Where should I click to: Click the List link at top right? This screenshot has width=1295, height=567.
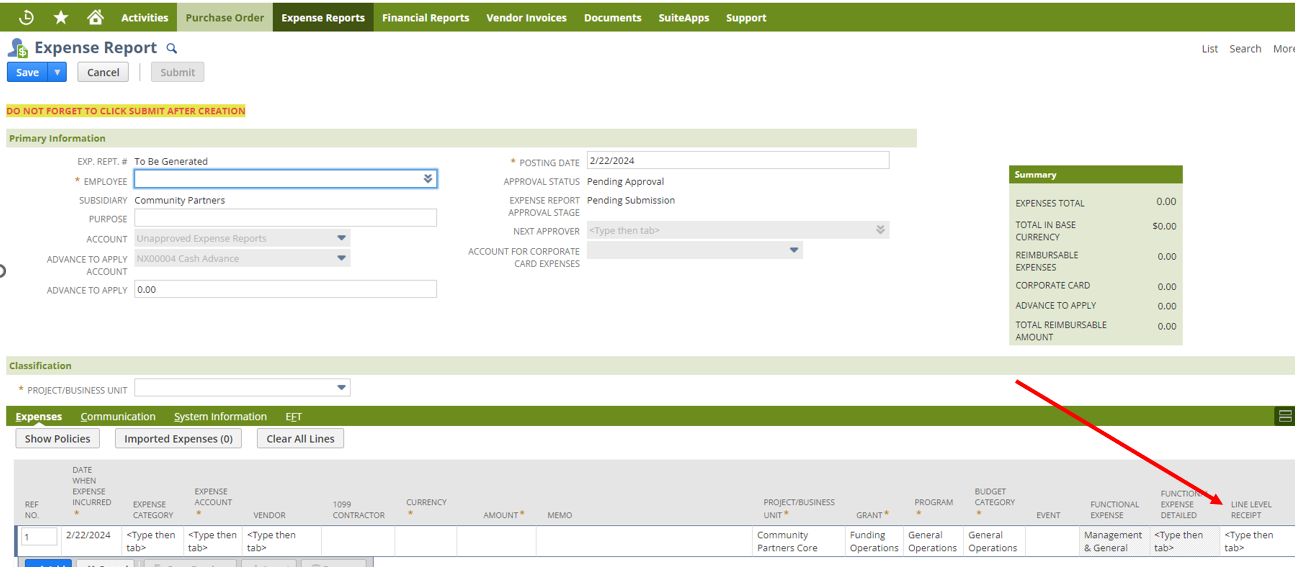pyautogui.click(x=1209, y=49)
